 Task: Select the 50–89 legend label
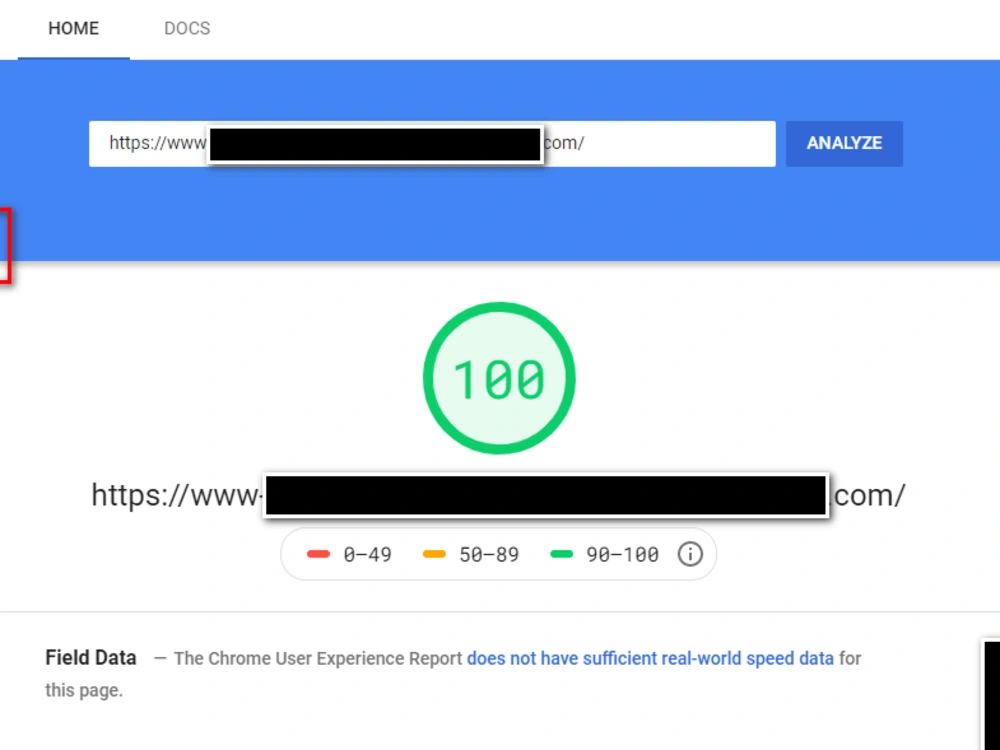point(489,554)
